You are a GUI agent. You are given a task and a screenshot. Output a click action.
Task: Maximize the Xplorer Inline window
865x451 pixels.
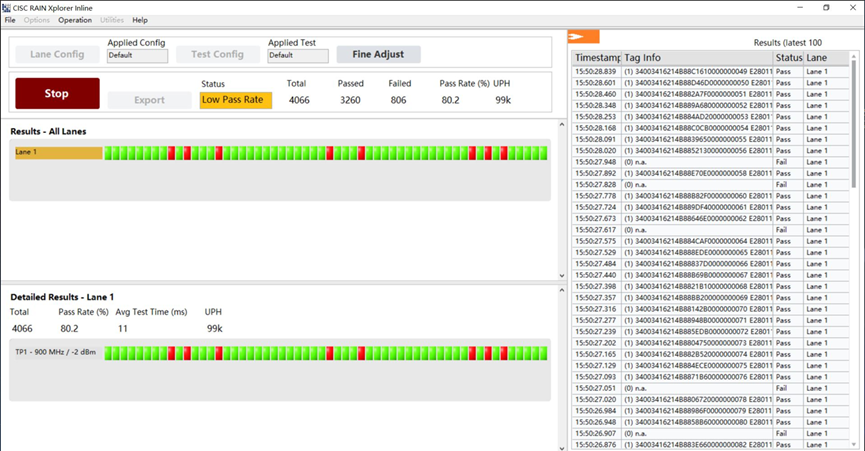(826, 7)
